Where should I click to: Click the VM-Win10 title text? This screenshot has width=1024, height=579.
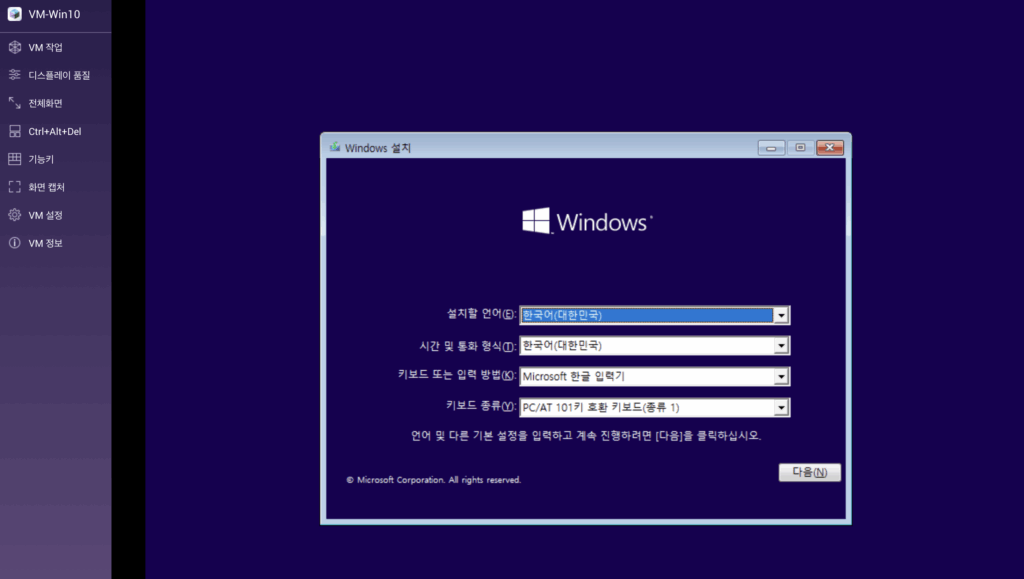pos(54,14)
